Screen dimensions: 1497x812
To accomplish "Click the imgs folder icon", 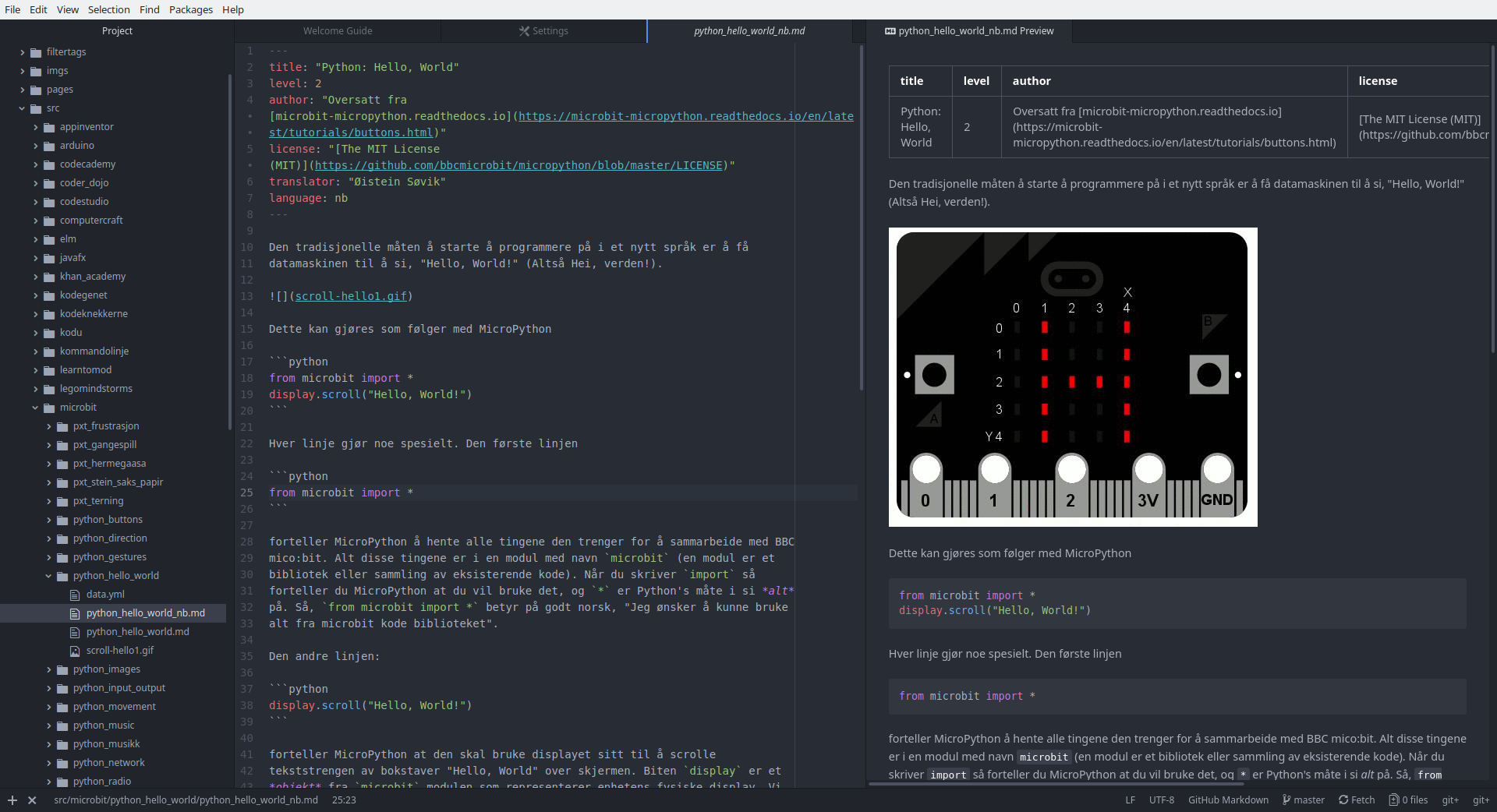I will [x=36, y=71].
